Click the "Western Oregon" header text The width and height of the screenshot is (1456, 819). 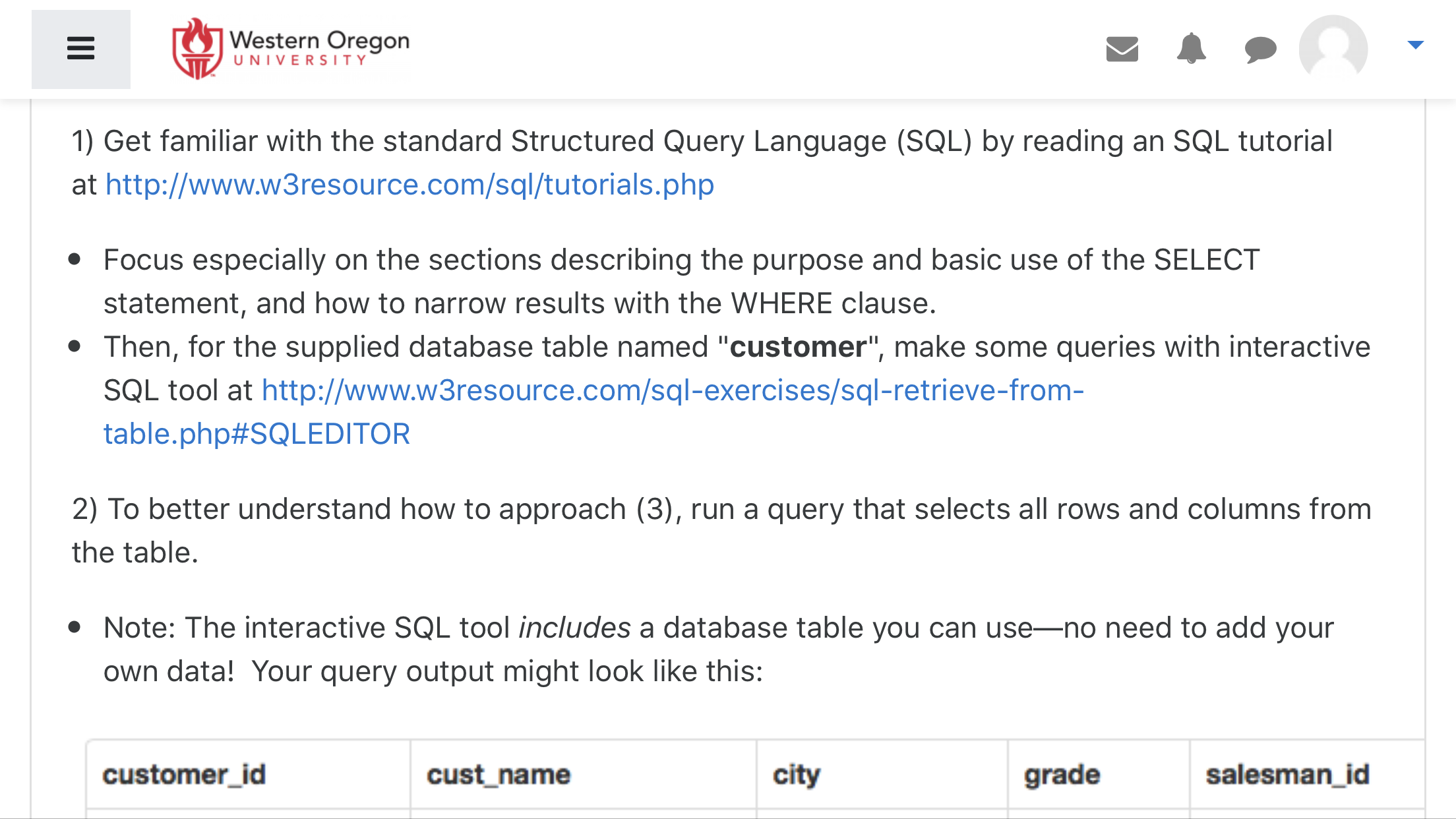pos(320,40)
